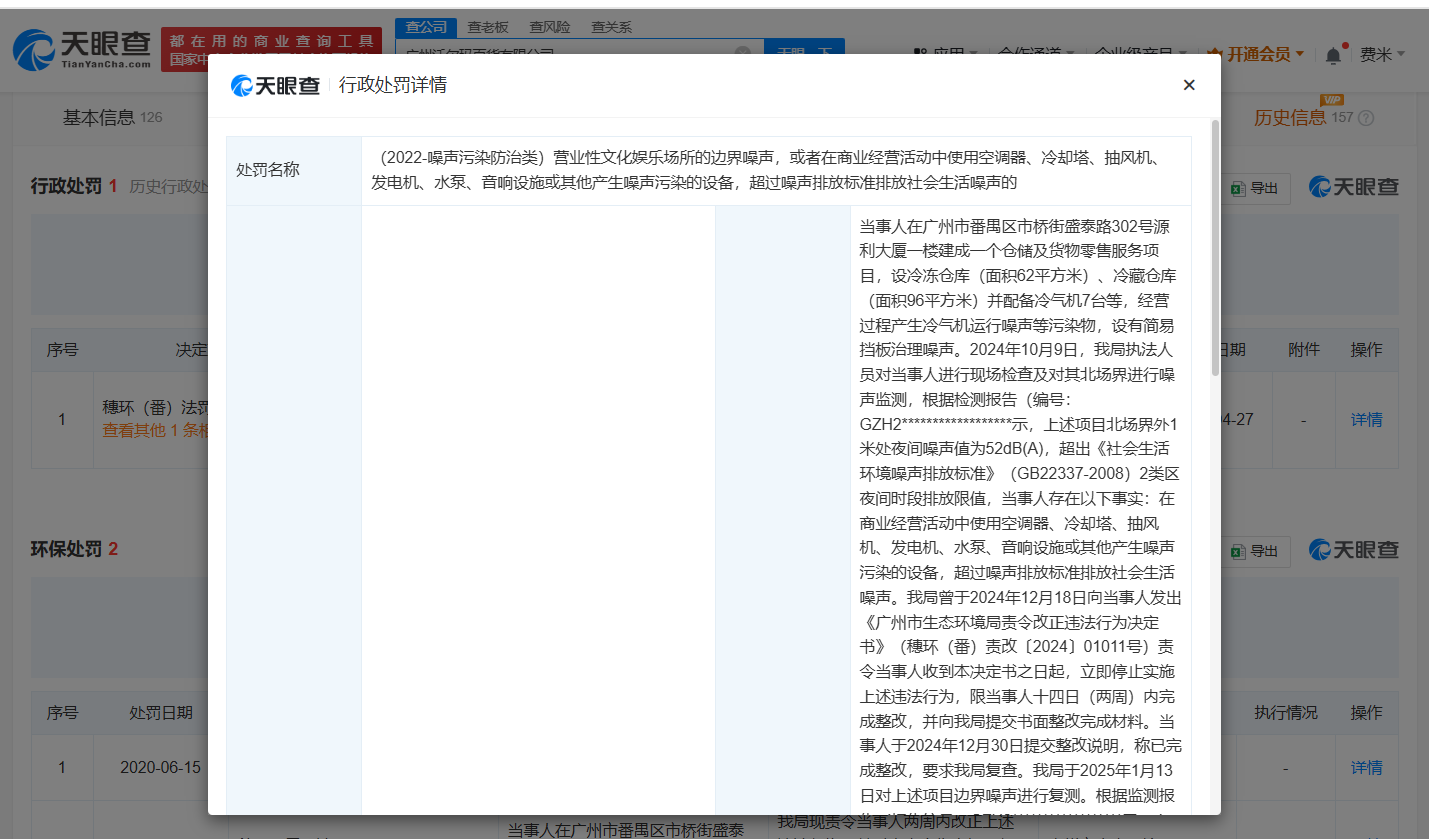Click the 2020-06-15 date cell
1429x839 pixels.
point(160,768)
